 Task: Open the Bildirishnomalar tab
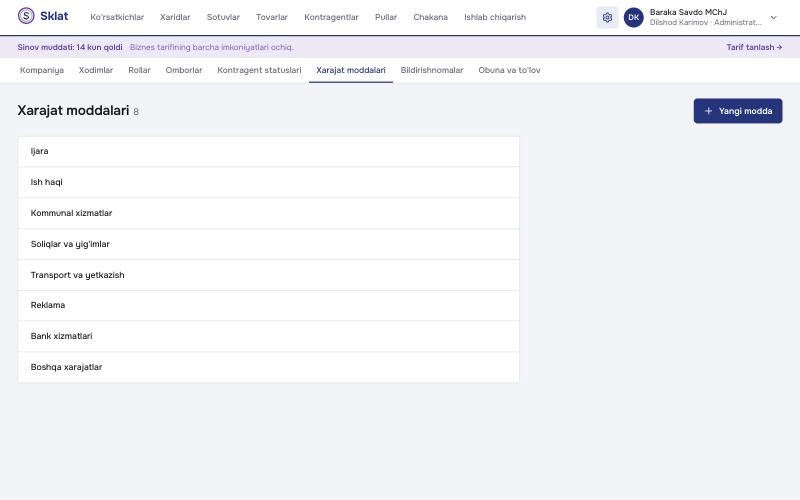[432, 70]
